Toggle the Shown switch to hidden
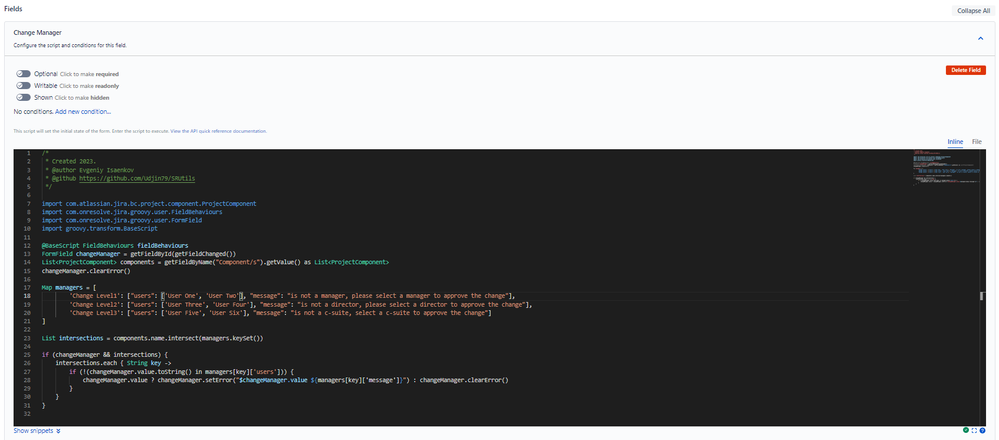The width and height of the screenshot is (999, 440). [24, 97]
